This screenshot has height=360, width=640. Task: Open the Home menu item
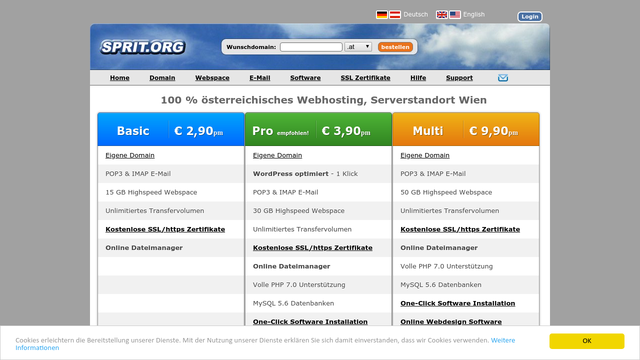tap(120, 78)
